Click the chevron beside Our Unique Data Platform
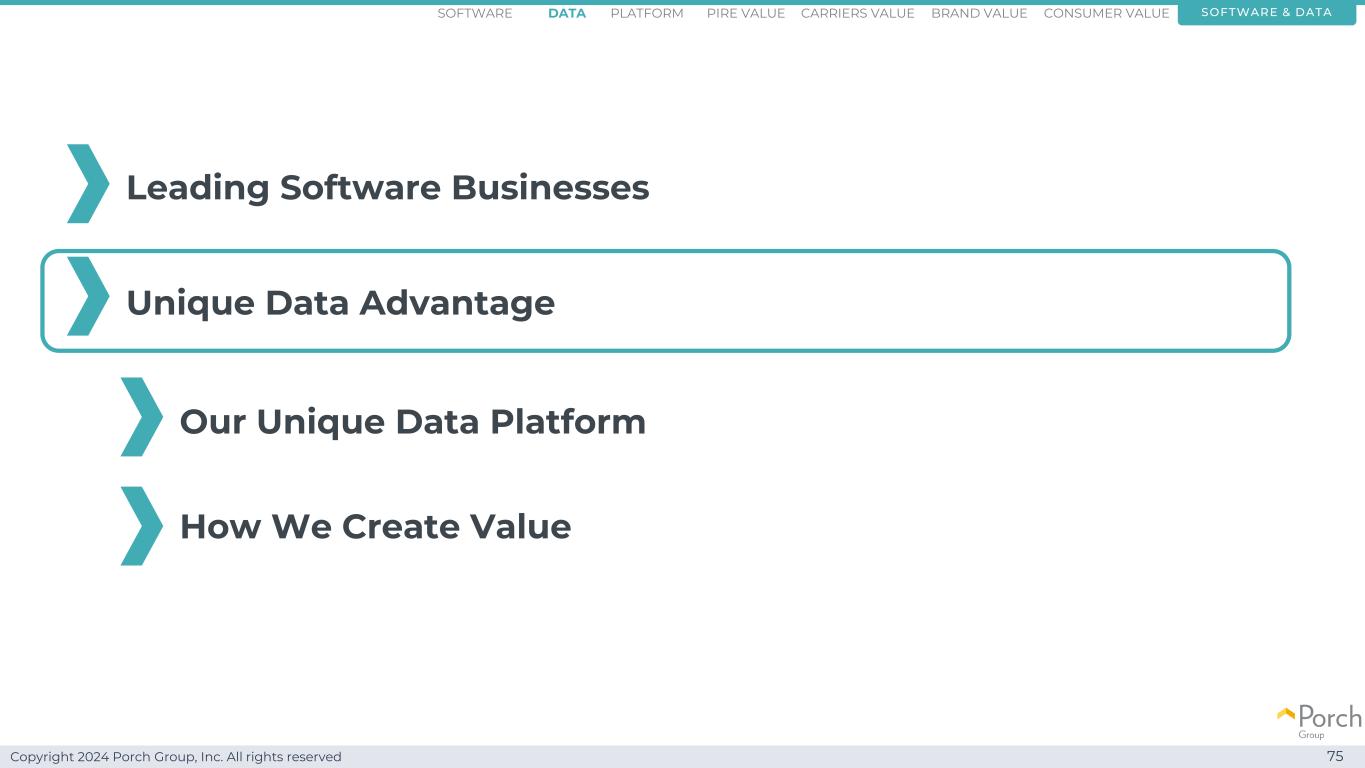 [141, 417]
